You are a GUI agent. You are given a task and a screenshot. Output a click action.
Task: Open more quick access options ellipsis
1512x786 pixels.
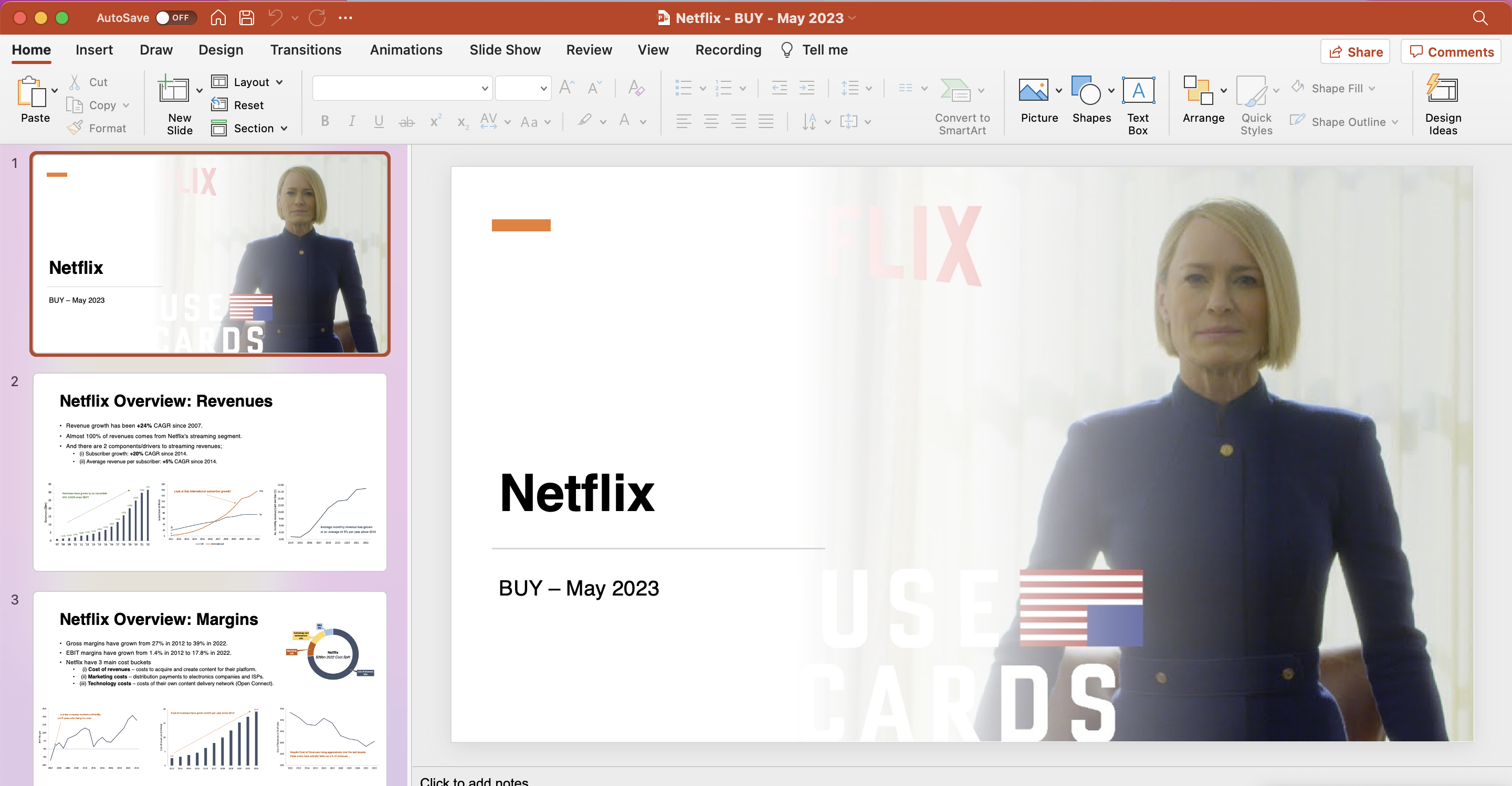[x=345, y=18]
